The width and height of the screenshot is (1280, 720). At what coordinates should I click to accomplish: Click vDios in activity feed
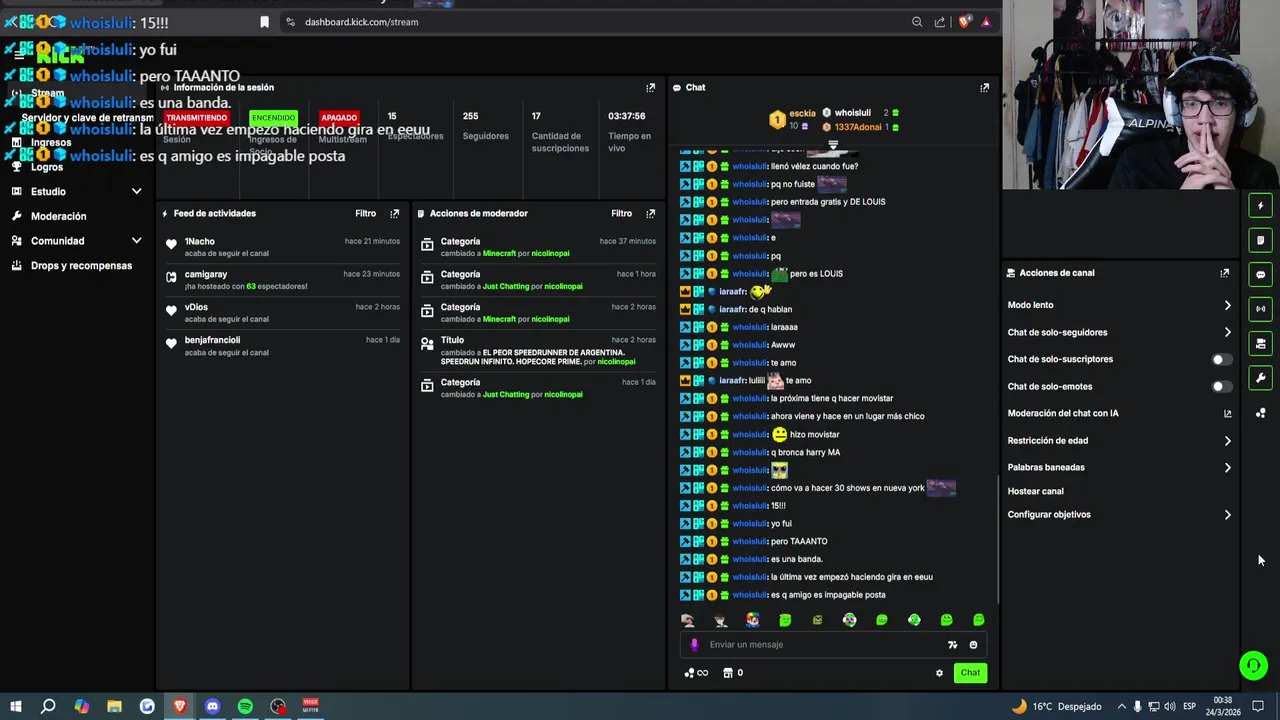pos(196,308)
